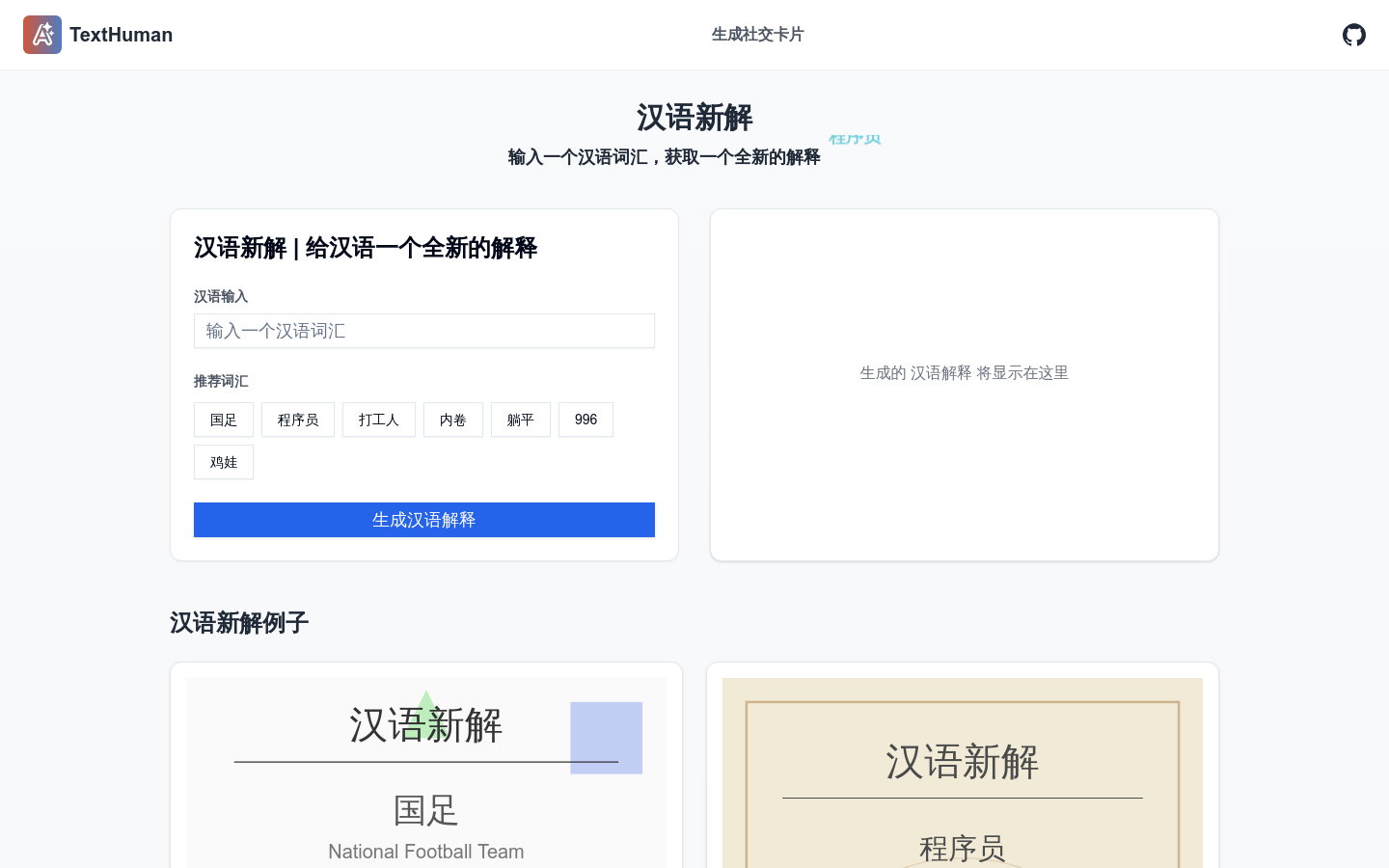Click the card heading 汉语新解 | 给汉语一个全新的解释
Viewport: 1389px width, 868px height.
click(x=366, y=248)
